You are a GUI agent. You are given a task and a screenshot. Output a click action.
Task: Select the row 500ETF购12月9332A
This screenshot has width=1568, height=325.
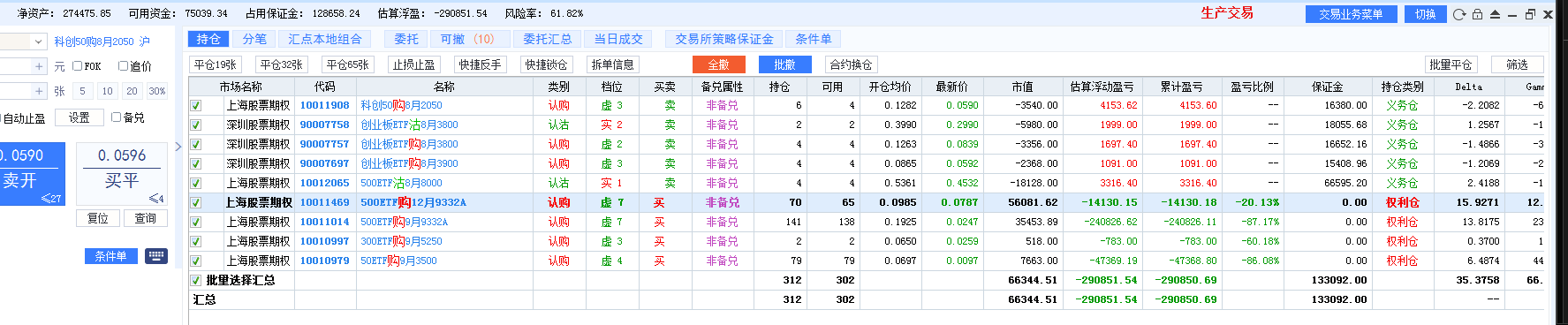(x=866, y=202)
